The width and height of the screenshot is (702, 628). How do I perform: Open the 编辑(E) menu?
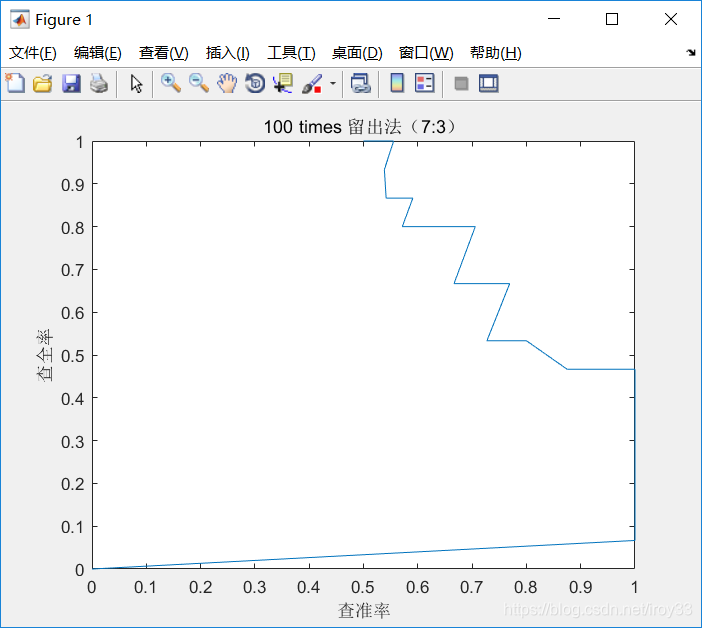pos(98,53)
